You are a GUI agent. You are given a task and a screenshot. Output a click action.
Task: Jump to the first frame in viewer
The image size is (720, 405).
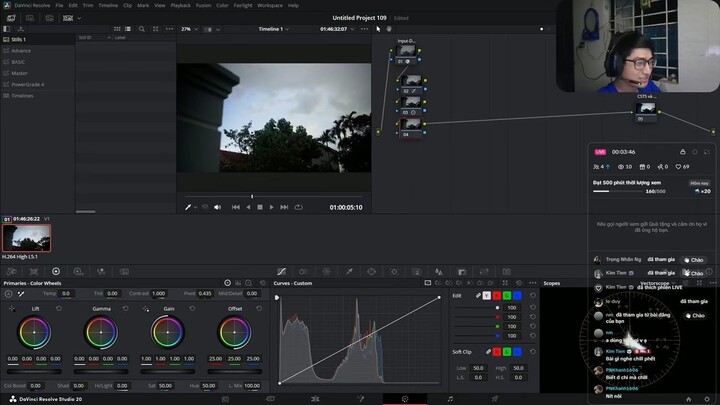click(x=236, y=208)
